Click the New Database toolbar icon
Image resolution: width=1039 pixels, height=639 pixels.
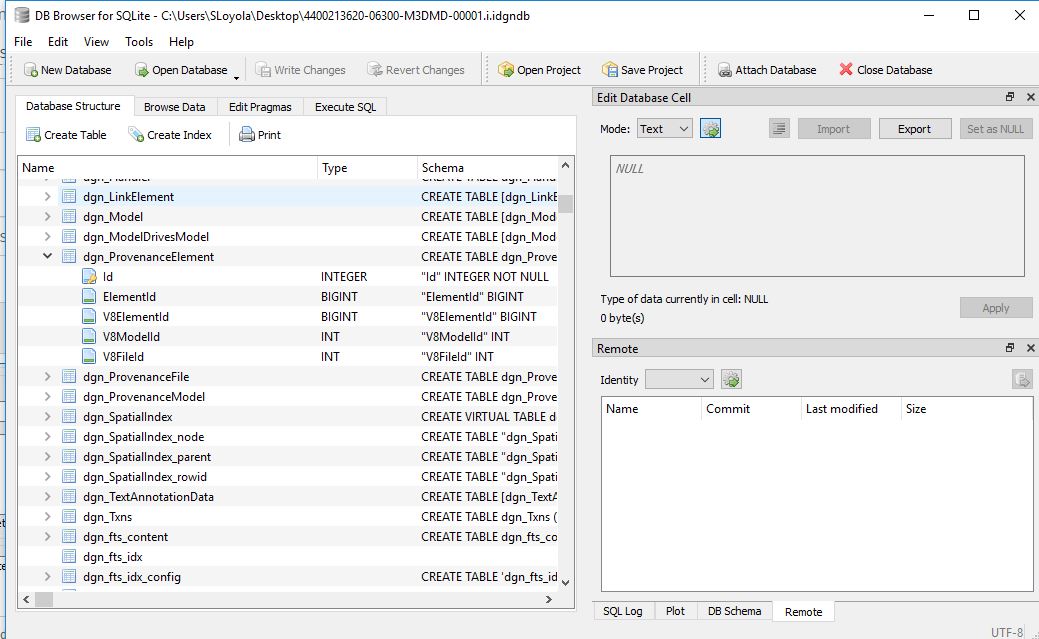(30, 70)
